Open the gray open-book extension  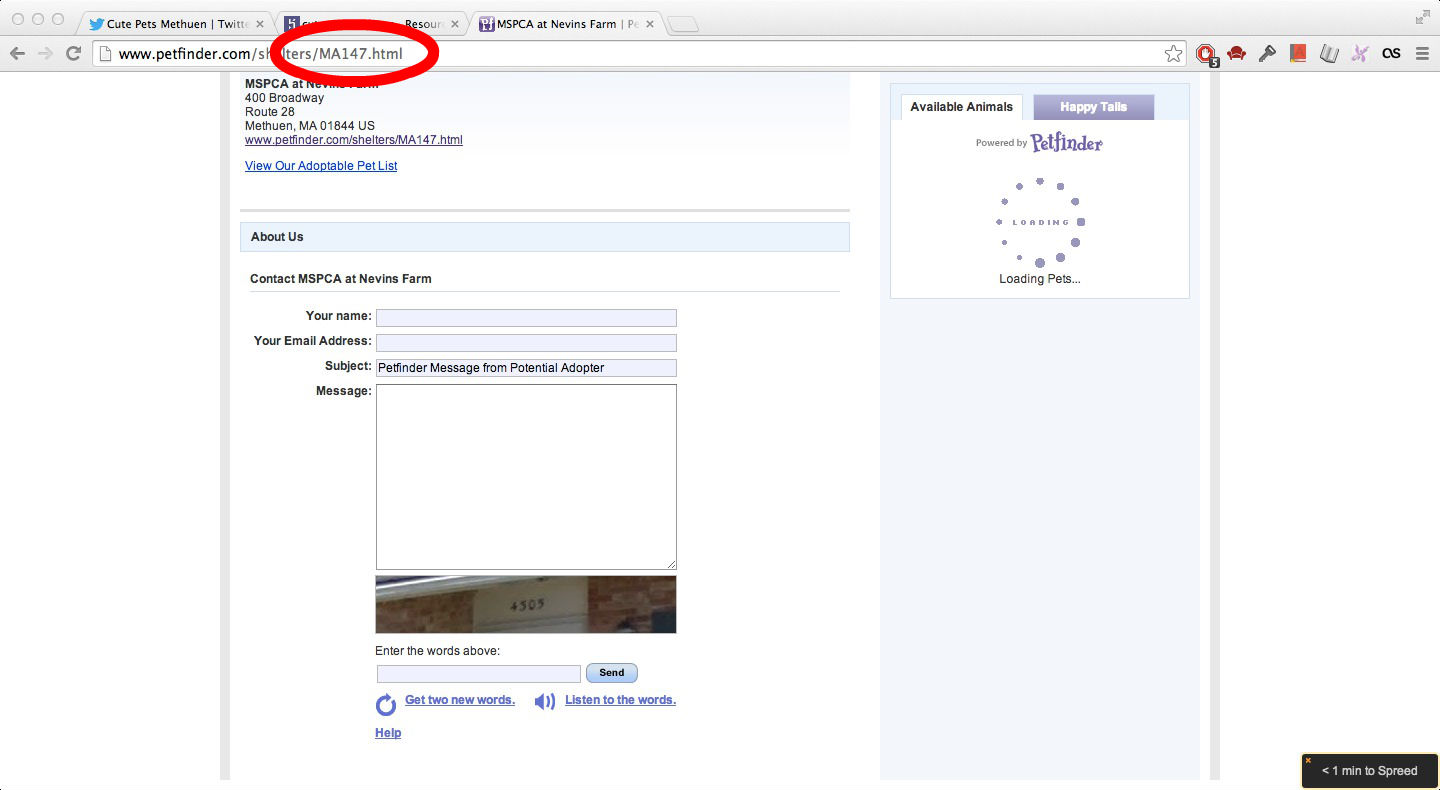tap(1329, 54)
